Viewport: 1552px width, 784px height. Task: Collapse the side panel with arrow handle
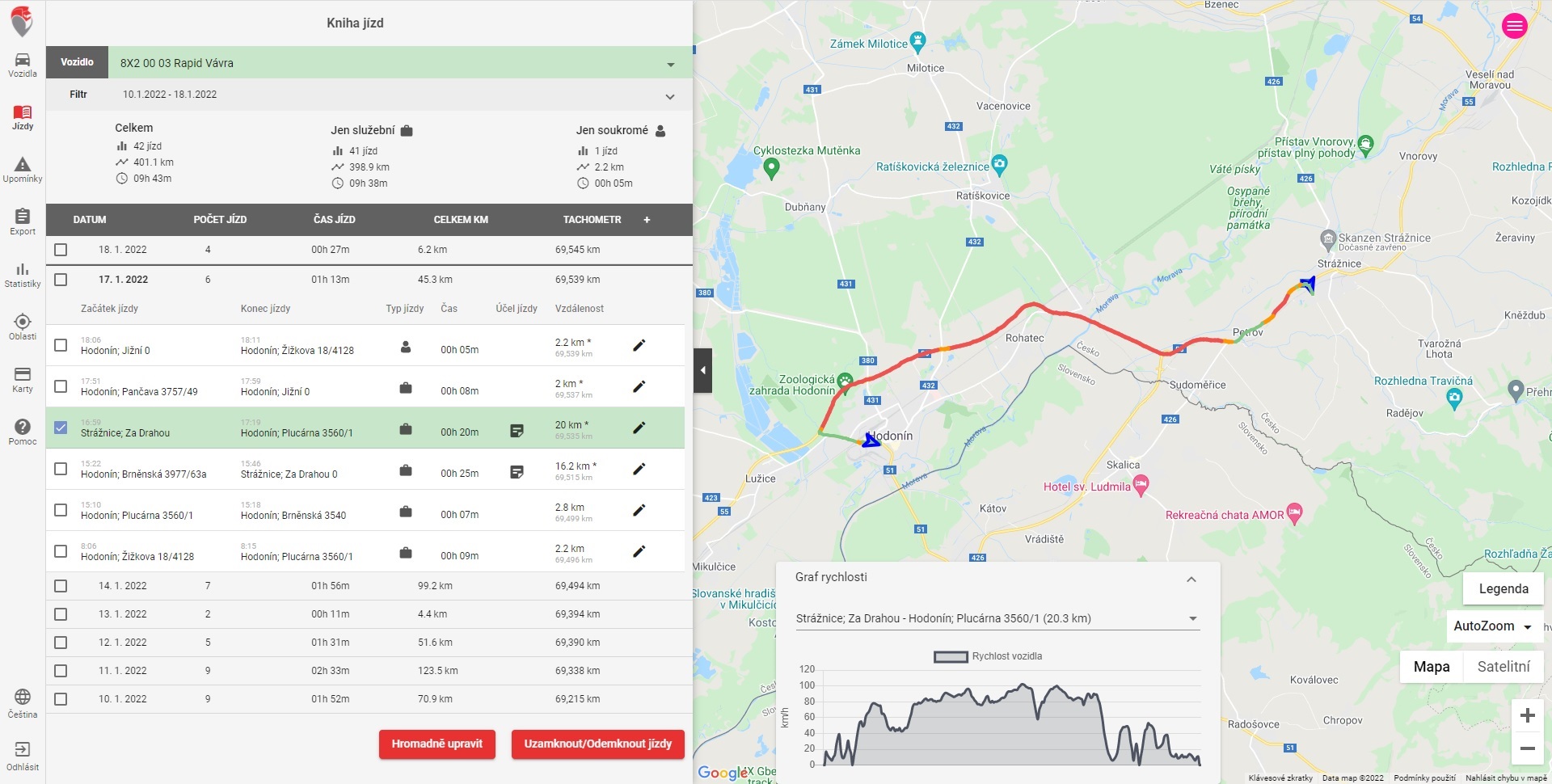(702, 370)
